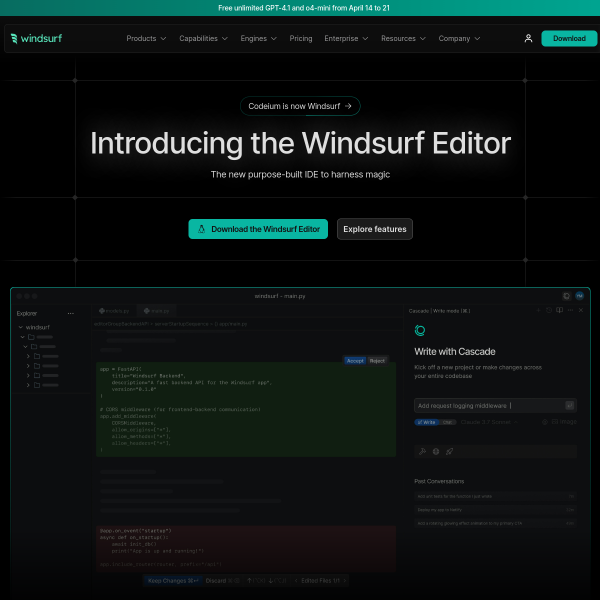Open past conversation Deploy my app to Netlify
The width and height of the screenshot is (600, 600).
495,510
